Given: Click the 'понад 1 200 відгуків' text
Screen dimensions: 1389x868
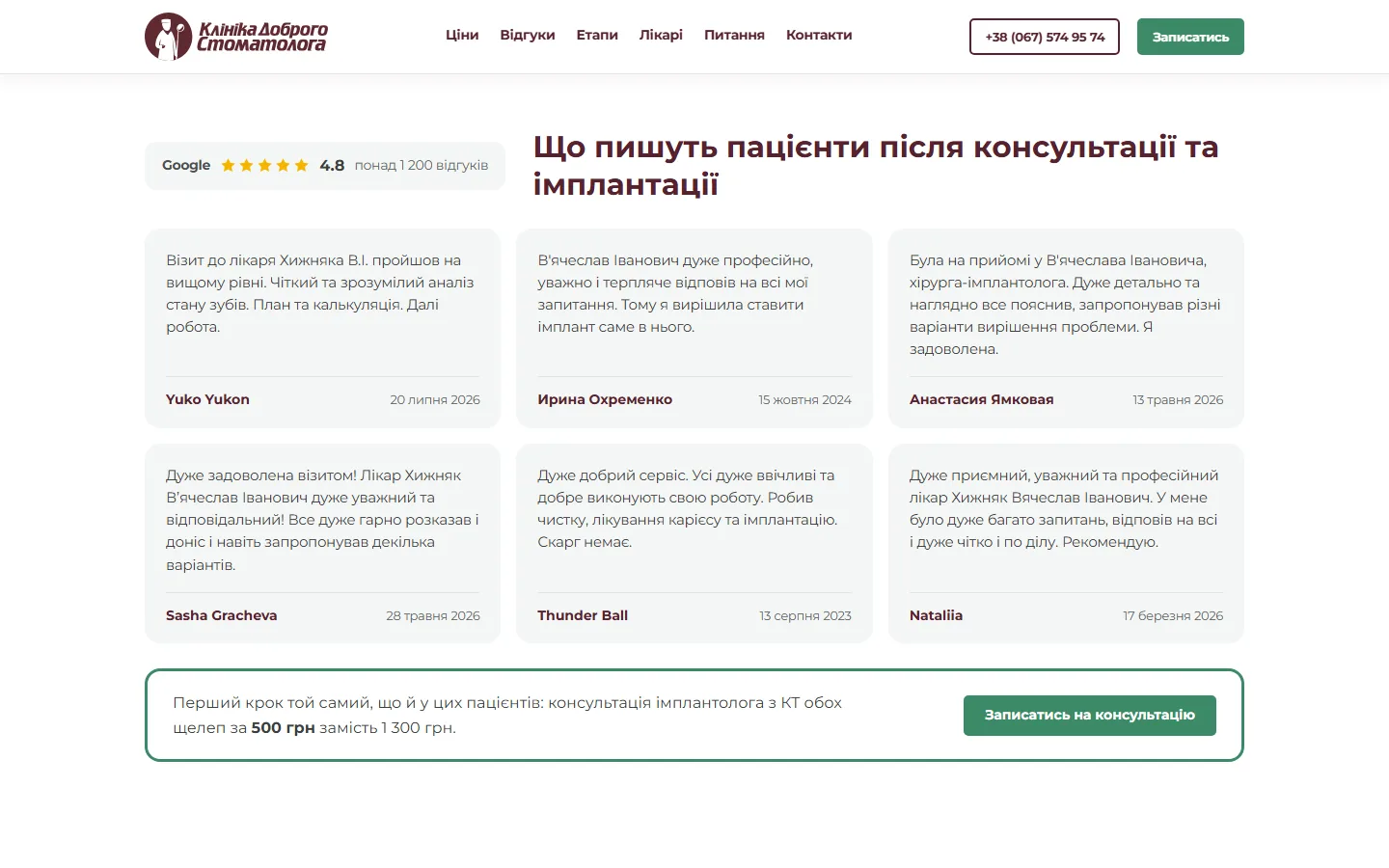Looking at the screenshot, I should pos(422,166).
